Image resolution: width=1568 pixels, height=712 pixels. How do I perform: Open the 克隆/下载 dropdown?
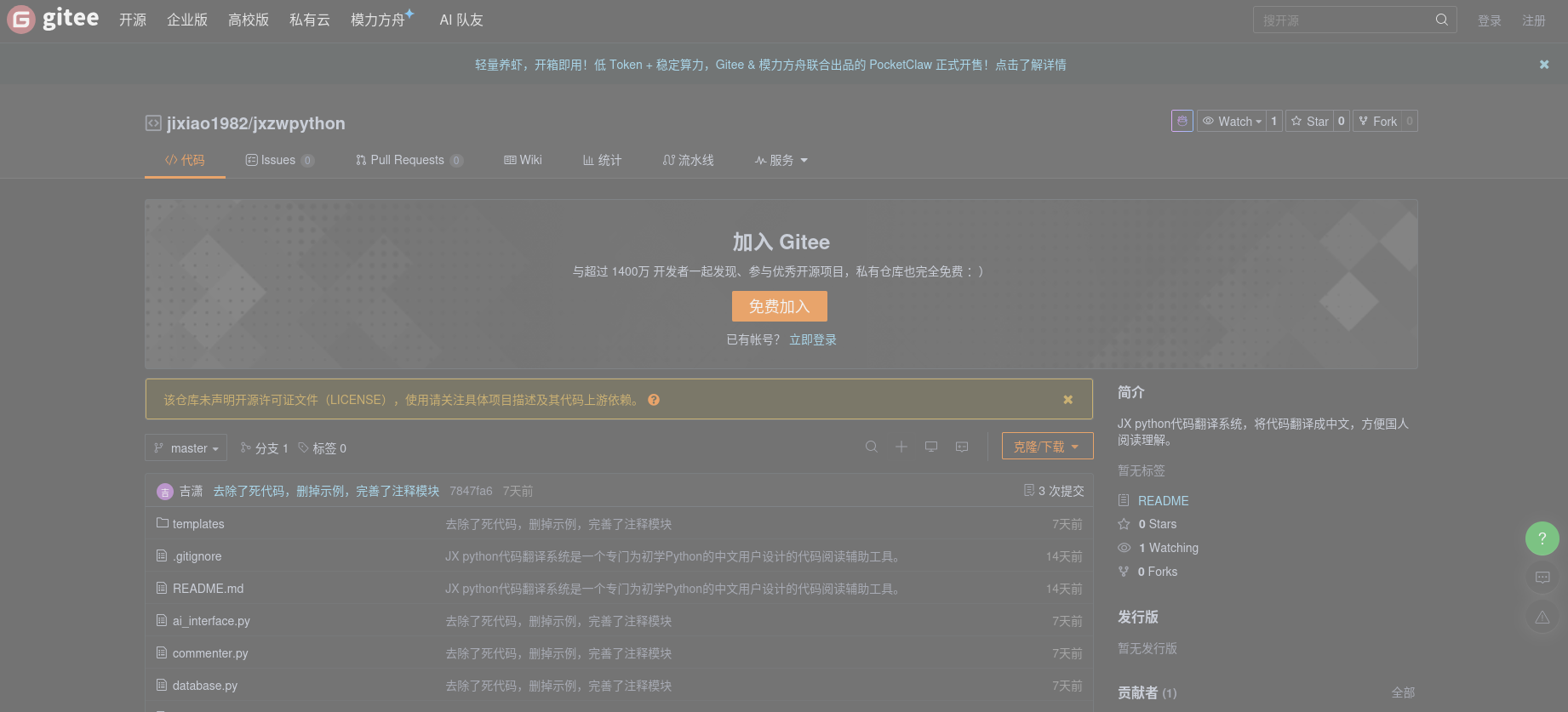click(1046, 447)
